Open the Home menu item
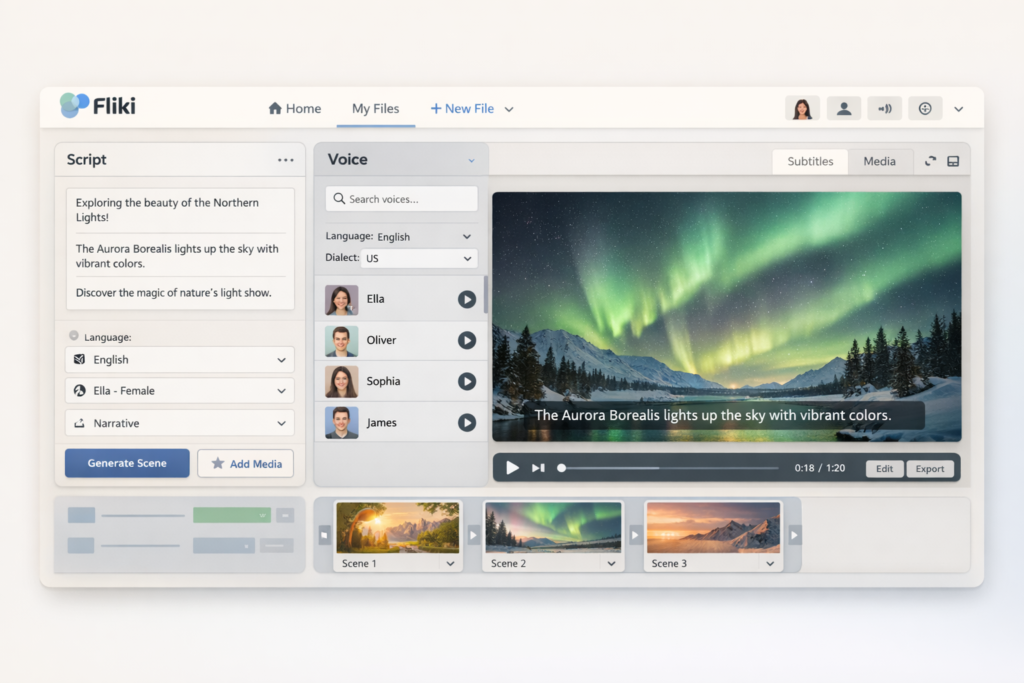The width and height of the screenshot is (1024, 683). 294,108
